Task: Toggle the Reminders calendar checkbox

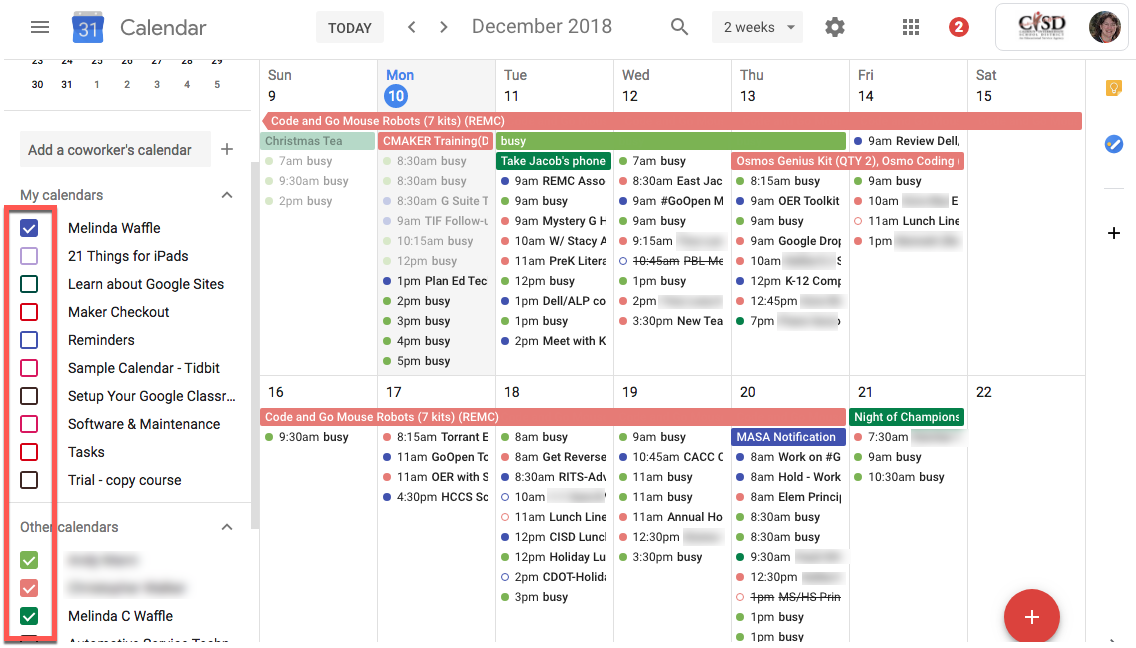Action: (29, 340)
